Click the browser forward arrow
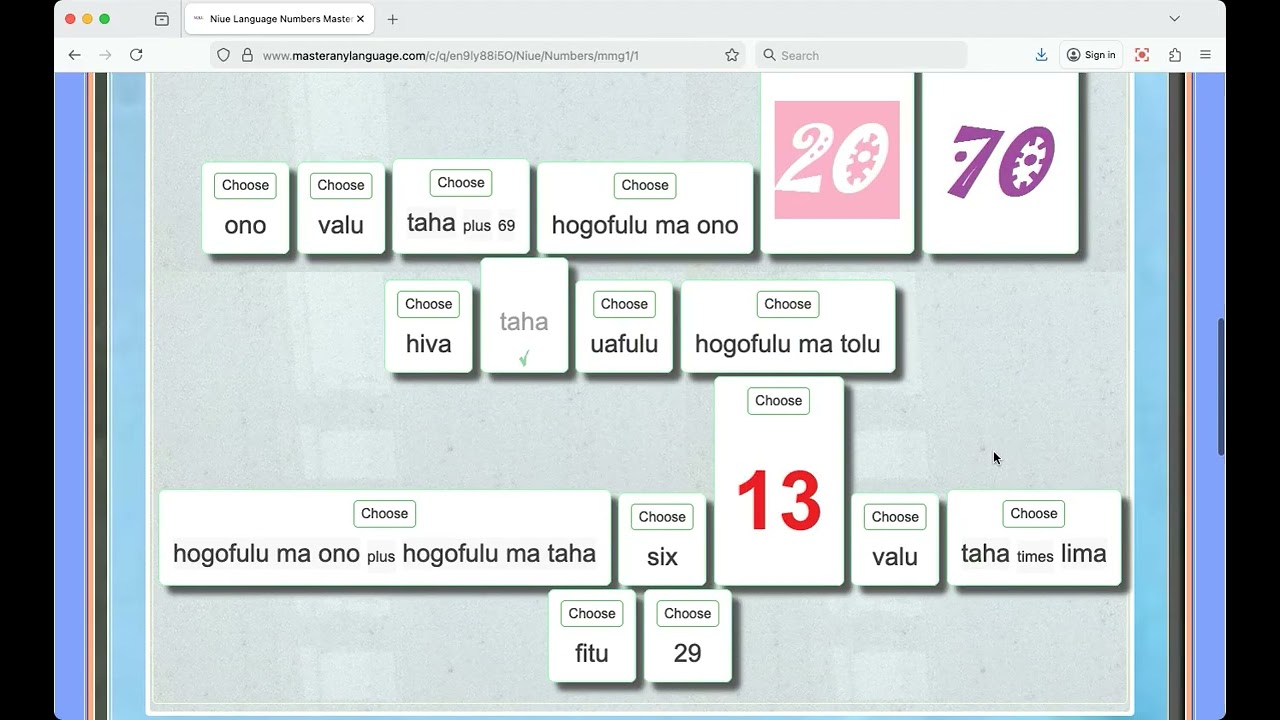1280x720 pixels. tap(105, 55)
